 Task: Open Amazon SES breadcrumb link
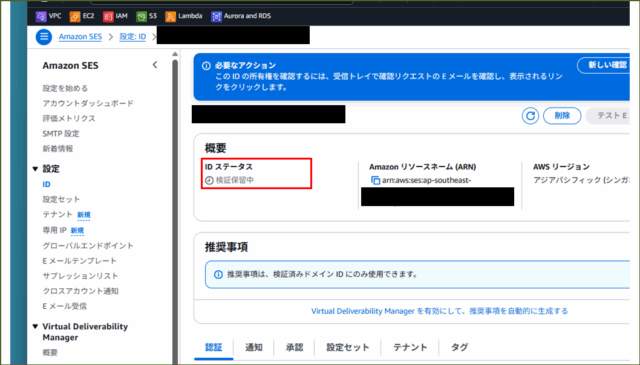coord(80,37)
